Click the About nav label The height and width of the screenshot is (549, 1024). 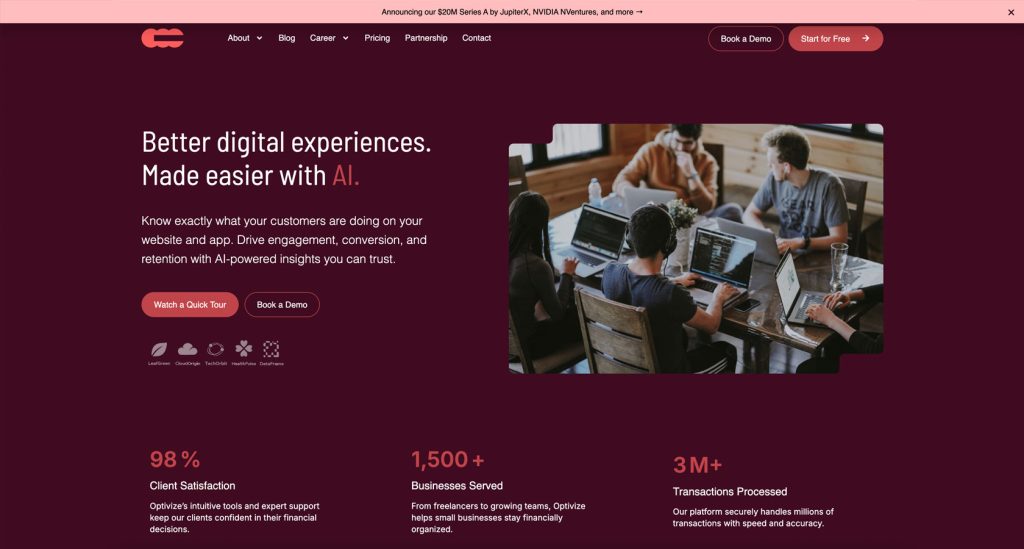click(x=238, y=38)
